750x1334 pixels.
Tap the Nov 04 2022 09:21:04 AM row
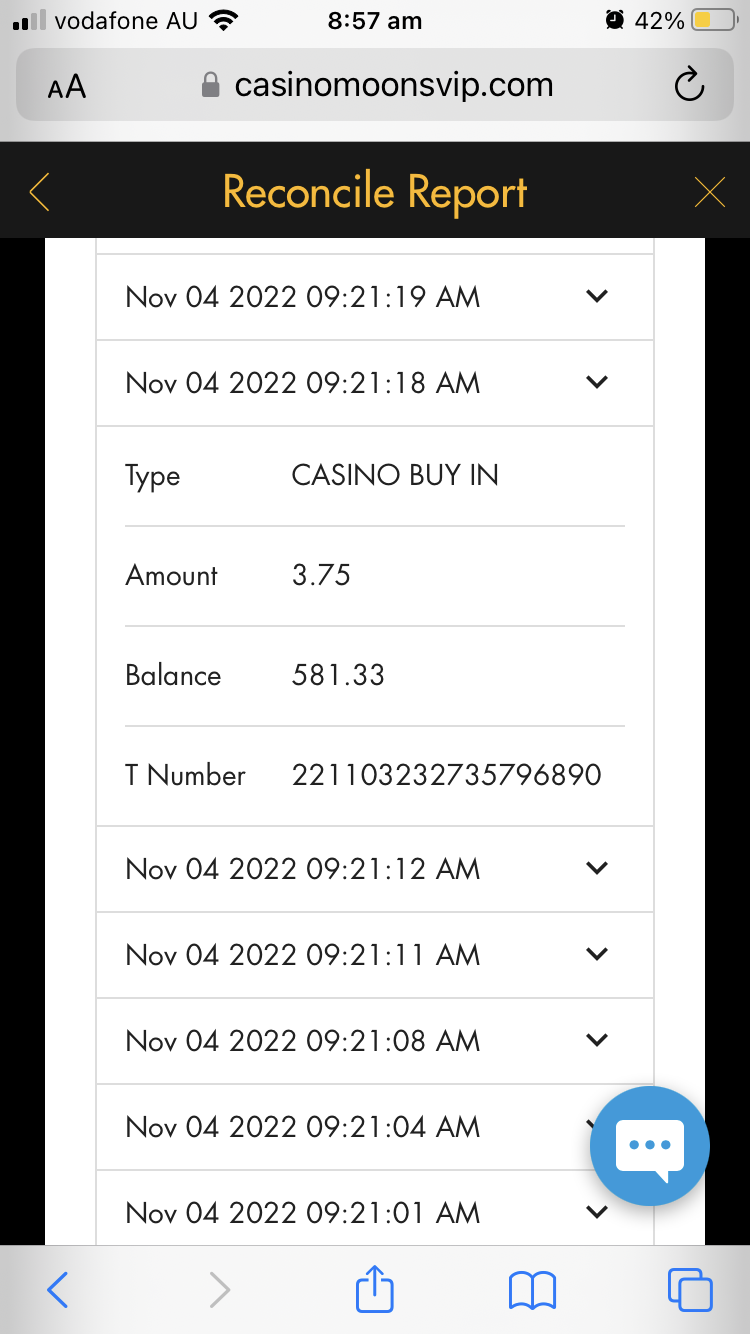click(302, 1127)
